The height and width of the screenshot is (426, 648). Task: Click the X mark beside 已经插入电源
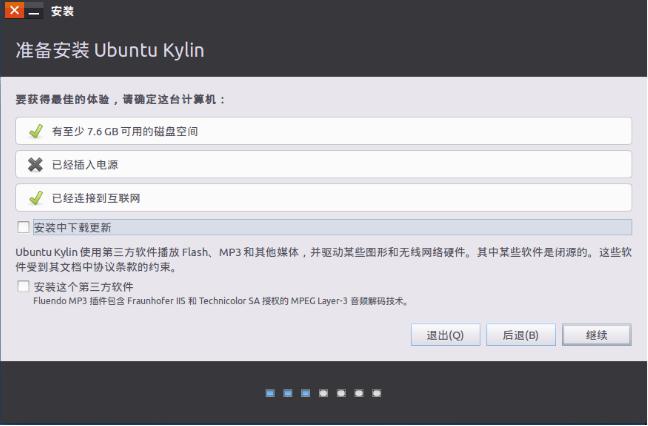click(x=36, y=164)
